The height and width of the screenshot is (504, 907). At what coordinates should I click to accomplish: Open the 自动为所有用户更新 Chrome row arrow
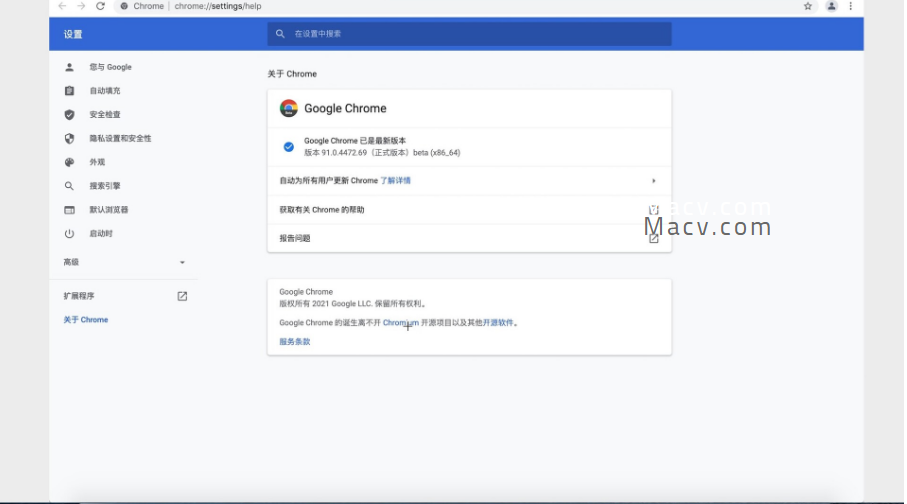pyautogui.click(x=654, y=181)
